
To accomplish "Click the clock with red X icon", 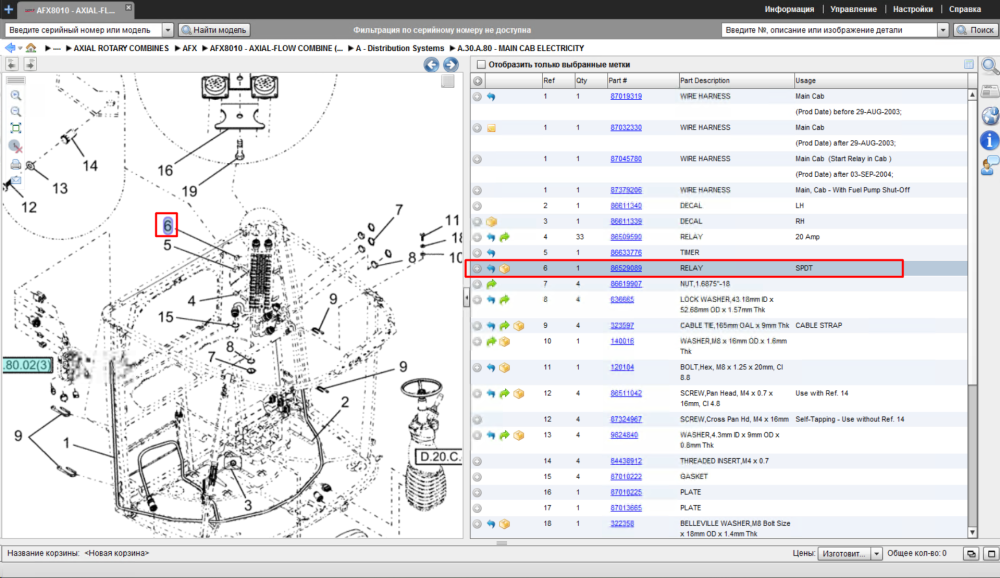I will click(16, 147).
